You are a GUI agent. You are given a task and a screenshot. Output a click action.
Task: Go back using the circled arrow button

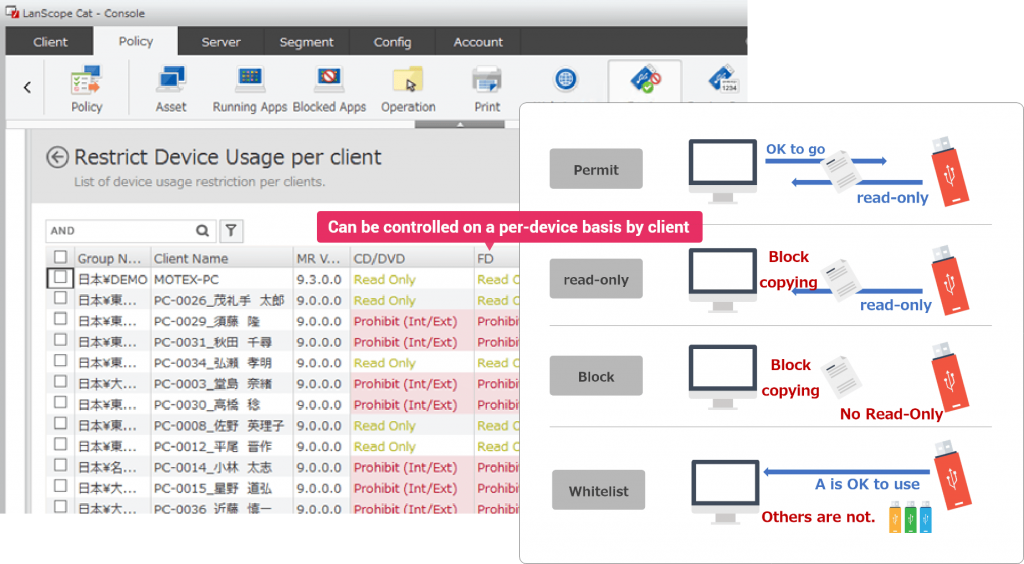[x=58, y=158]
